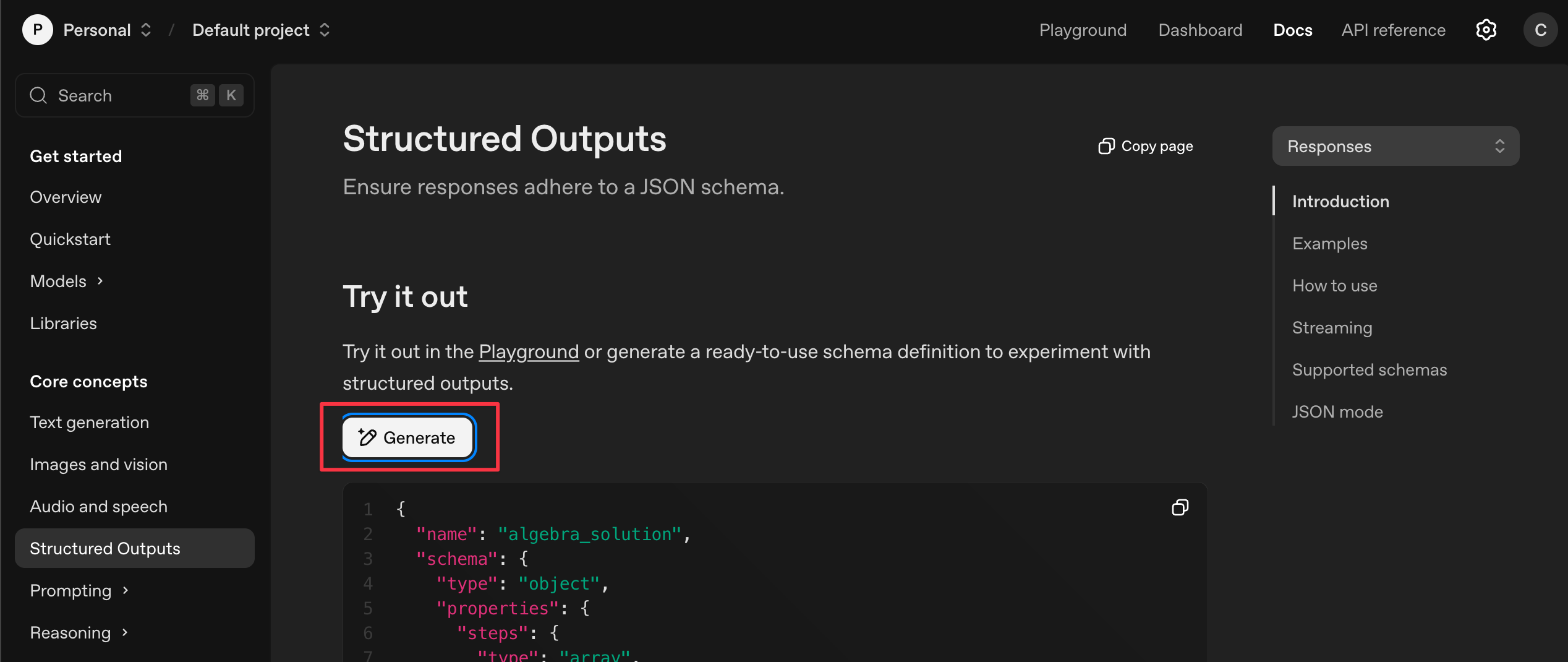Viewport: 1568px width, 662px height.
Task: Switch to the Dashboard tab
Action: tap(1200, 30)
